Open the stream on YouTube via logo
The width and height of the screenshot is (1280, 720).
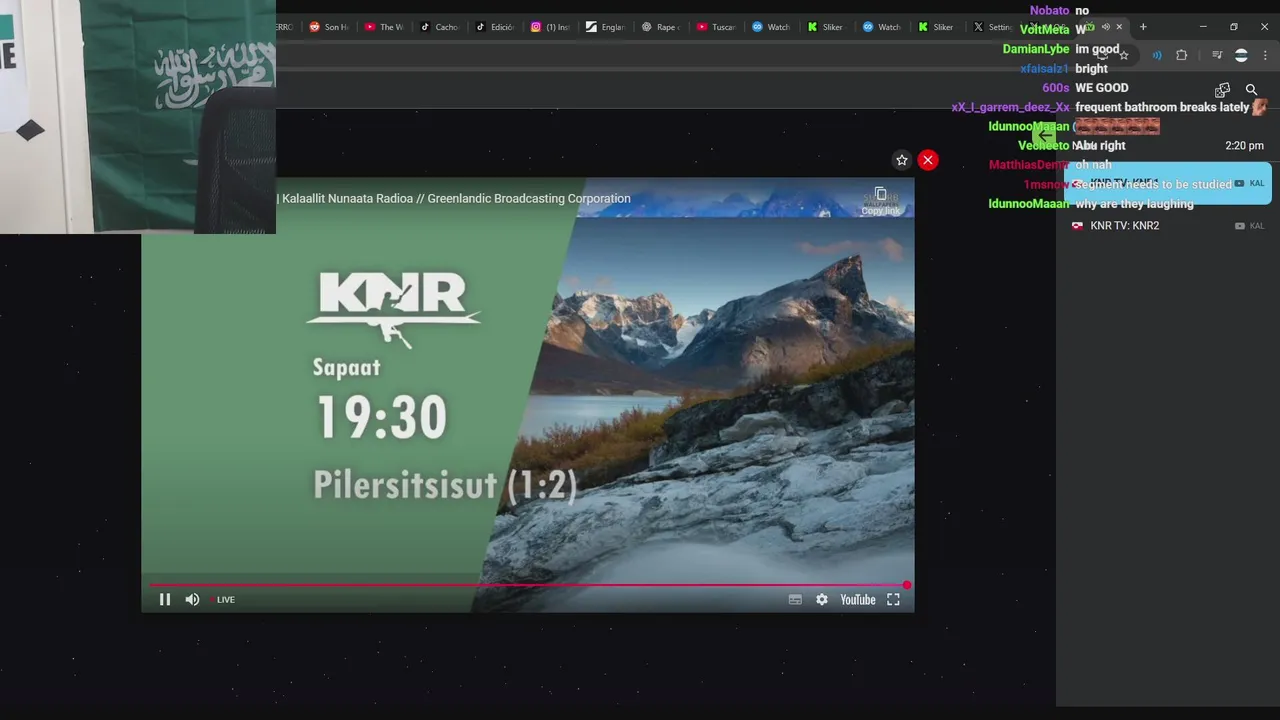[x=857, y=600]
